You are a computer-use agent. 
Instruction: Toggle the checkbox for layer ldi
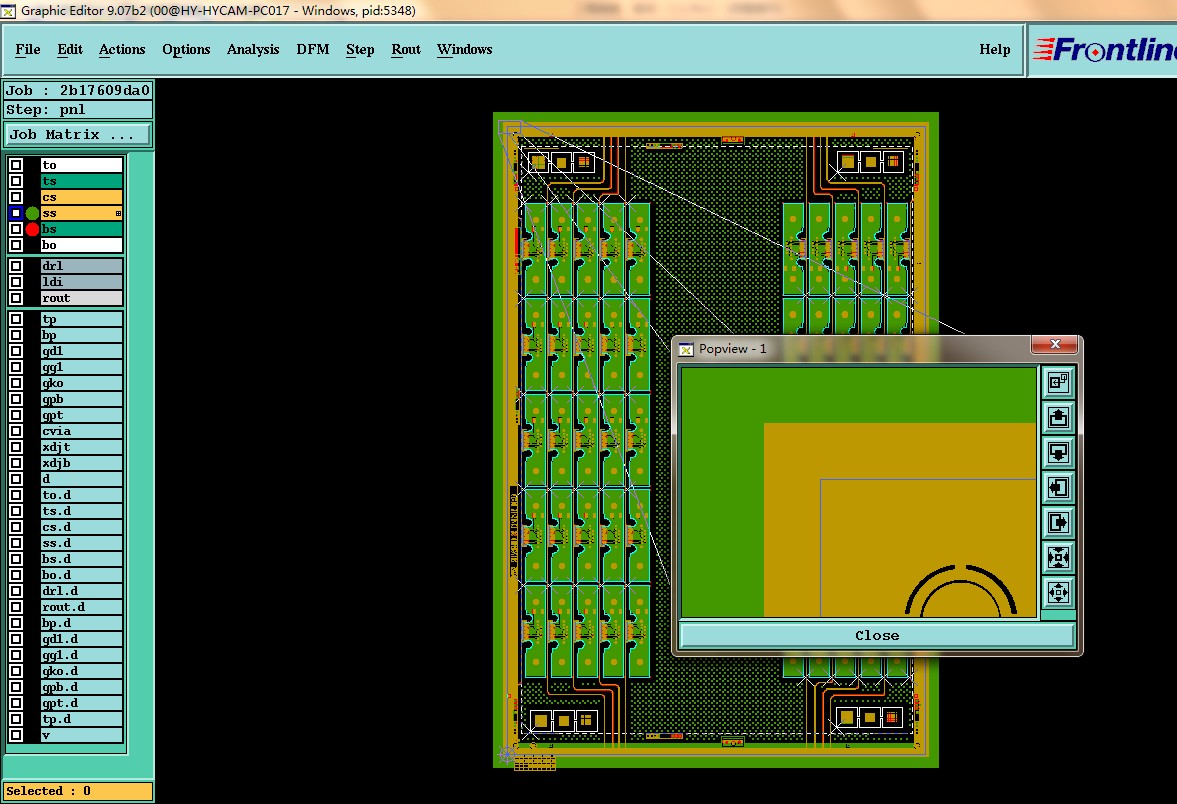[16, 282]
